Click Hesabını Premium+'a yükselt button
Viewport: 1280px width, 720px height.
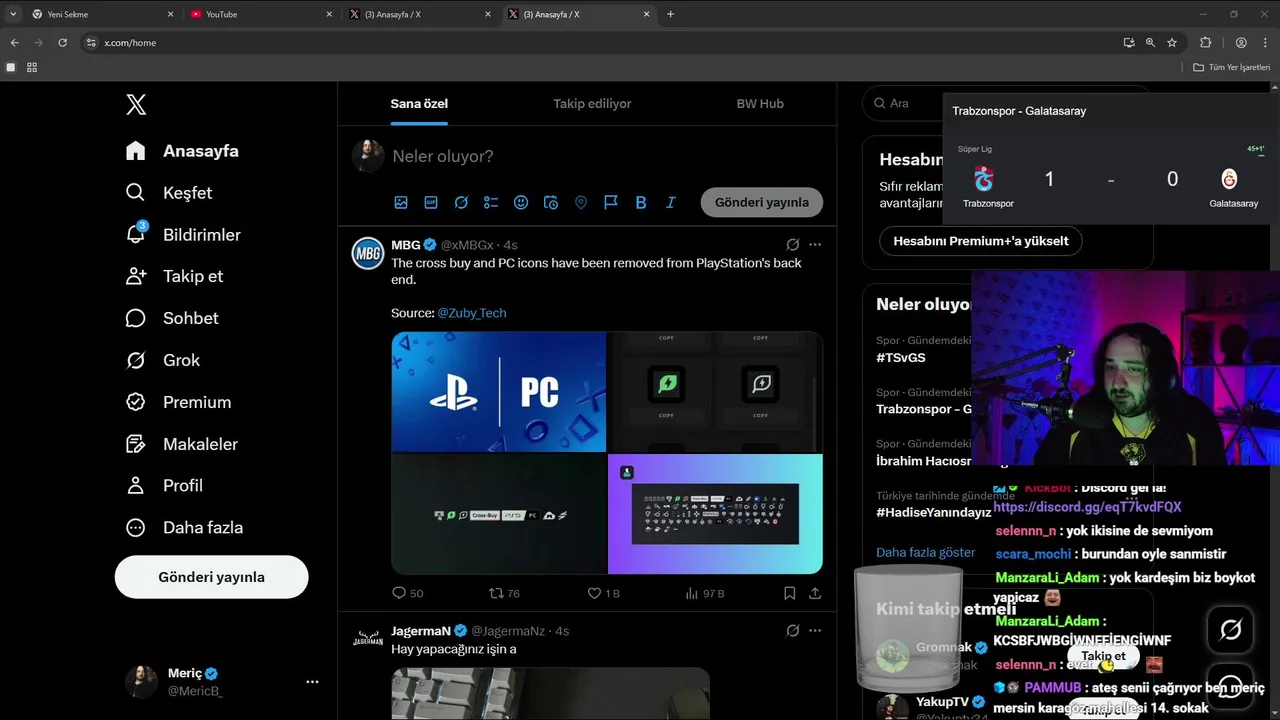tap(980, 241)
